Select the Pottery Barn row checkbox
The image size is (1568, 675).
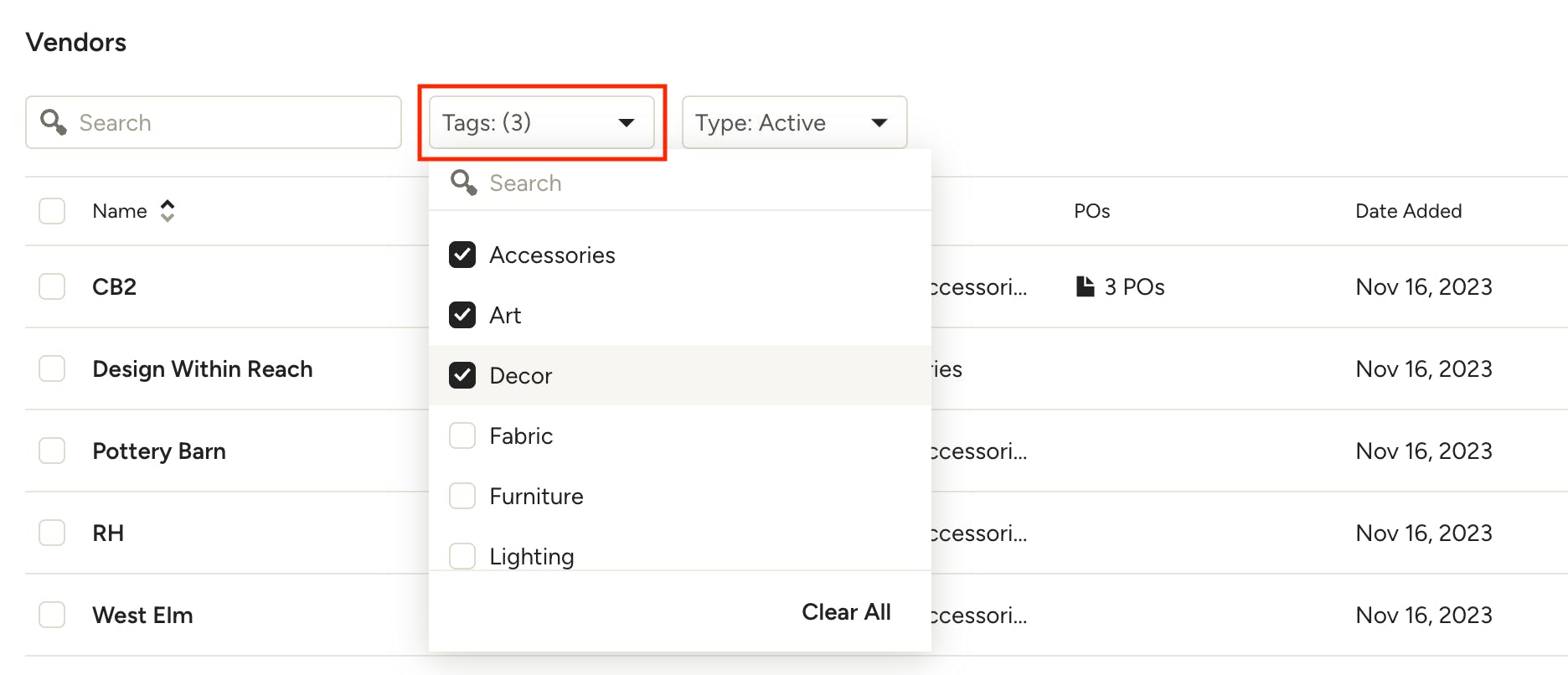[52, 451]
